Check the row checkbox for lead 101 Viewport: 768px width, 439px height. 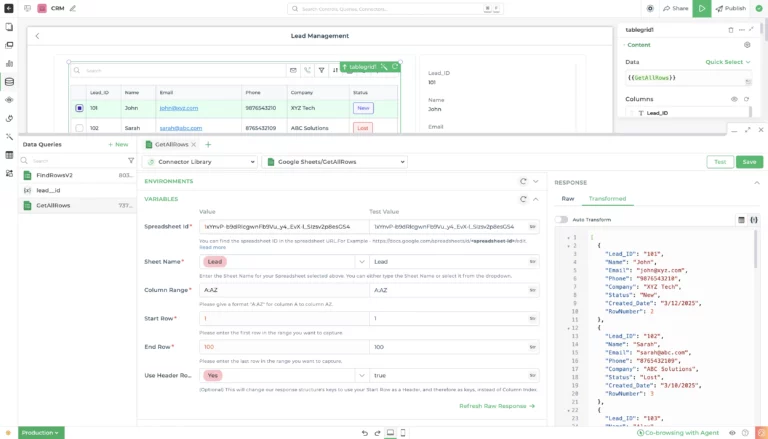(x=79, y=108)
